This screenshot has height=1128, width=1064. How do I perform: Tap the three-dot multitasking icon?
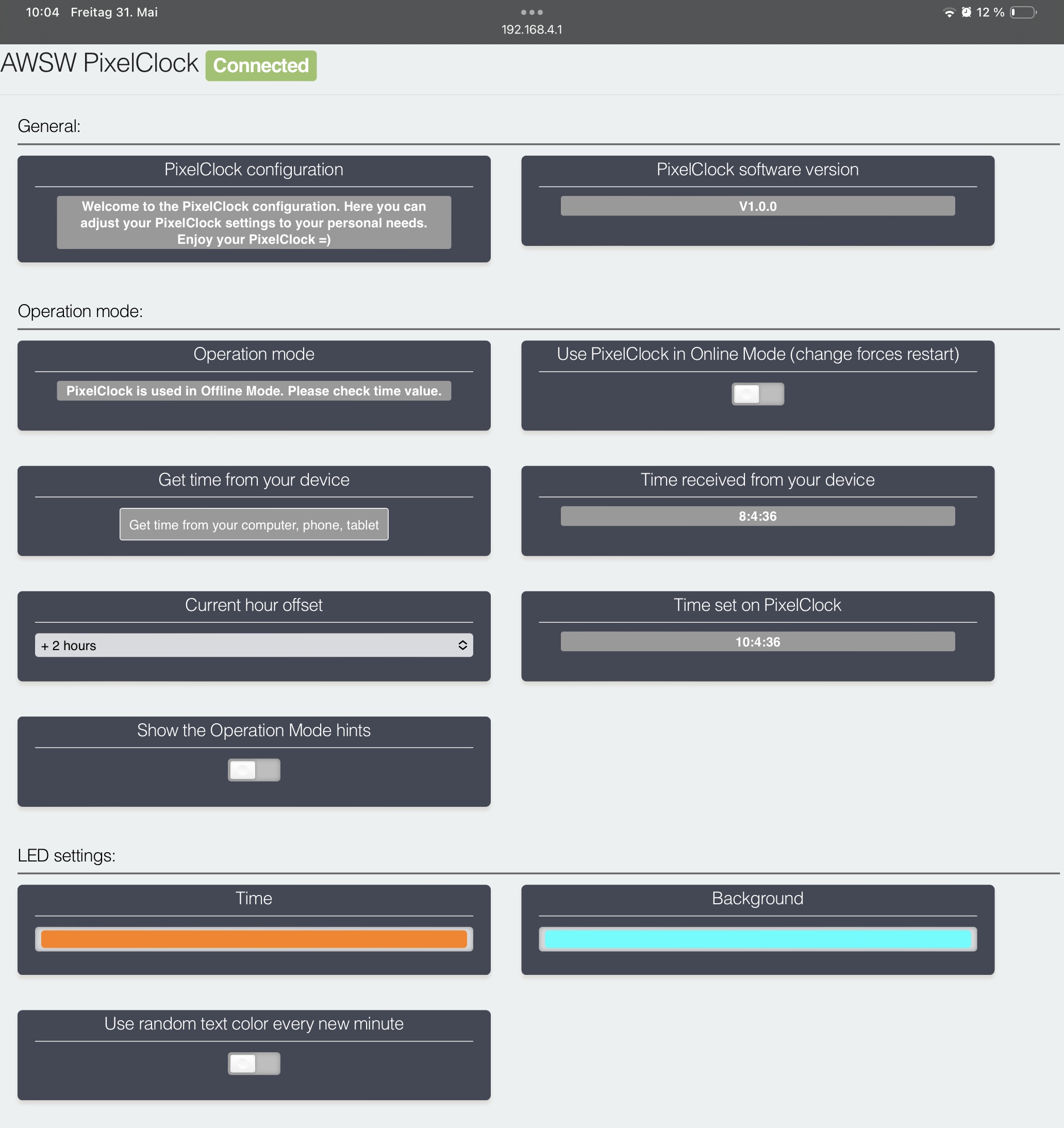(531, 12)
